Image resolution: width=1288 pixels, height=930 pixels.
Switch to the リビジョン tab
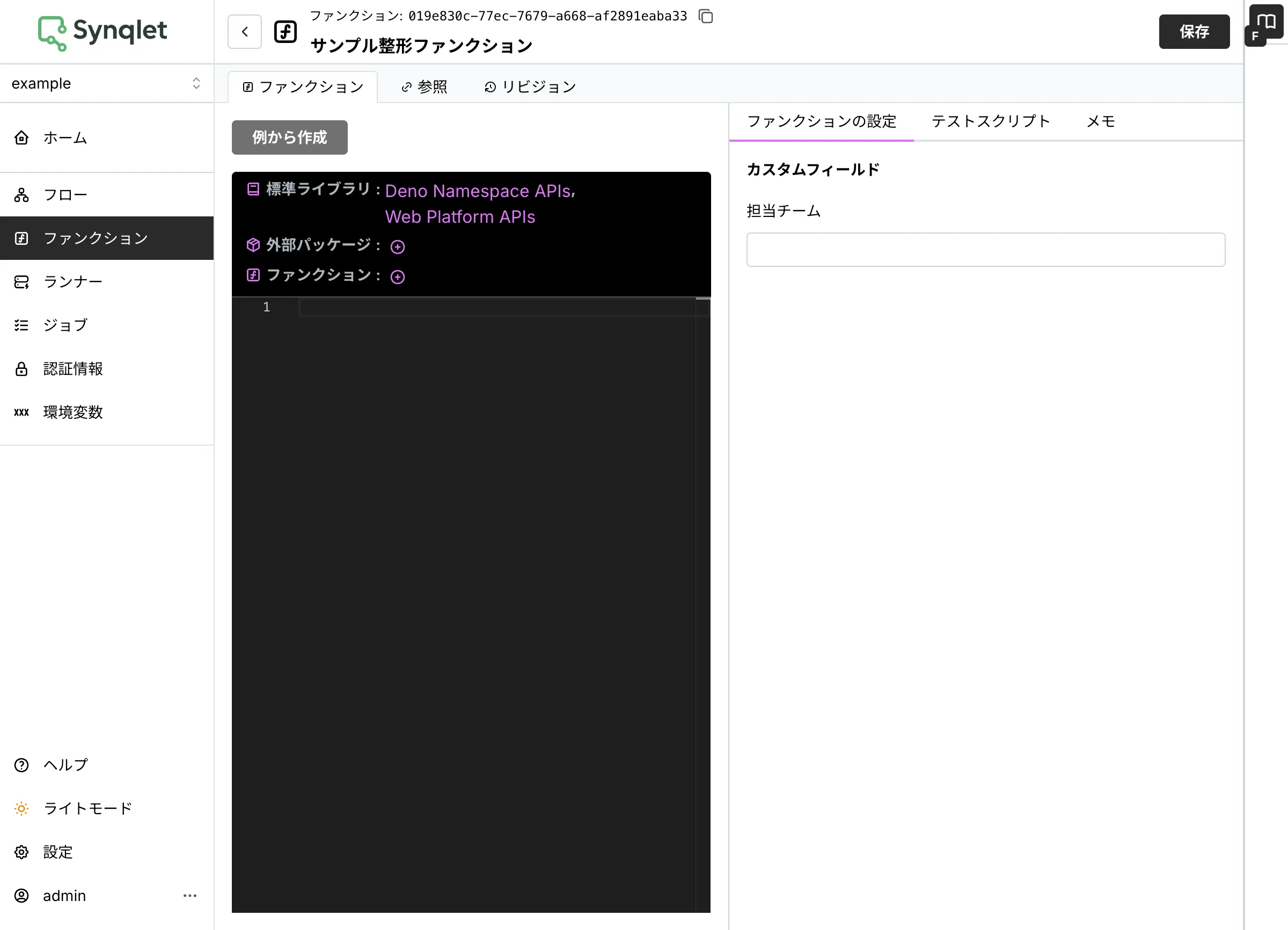530,87
